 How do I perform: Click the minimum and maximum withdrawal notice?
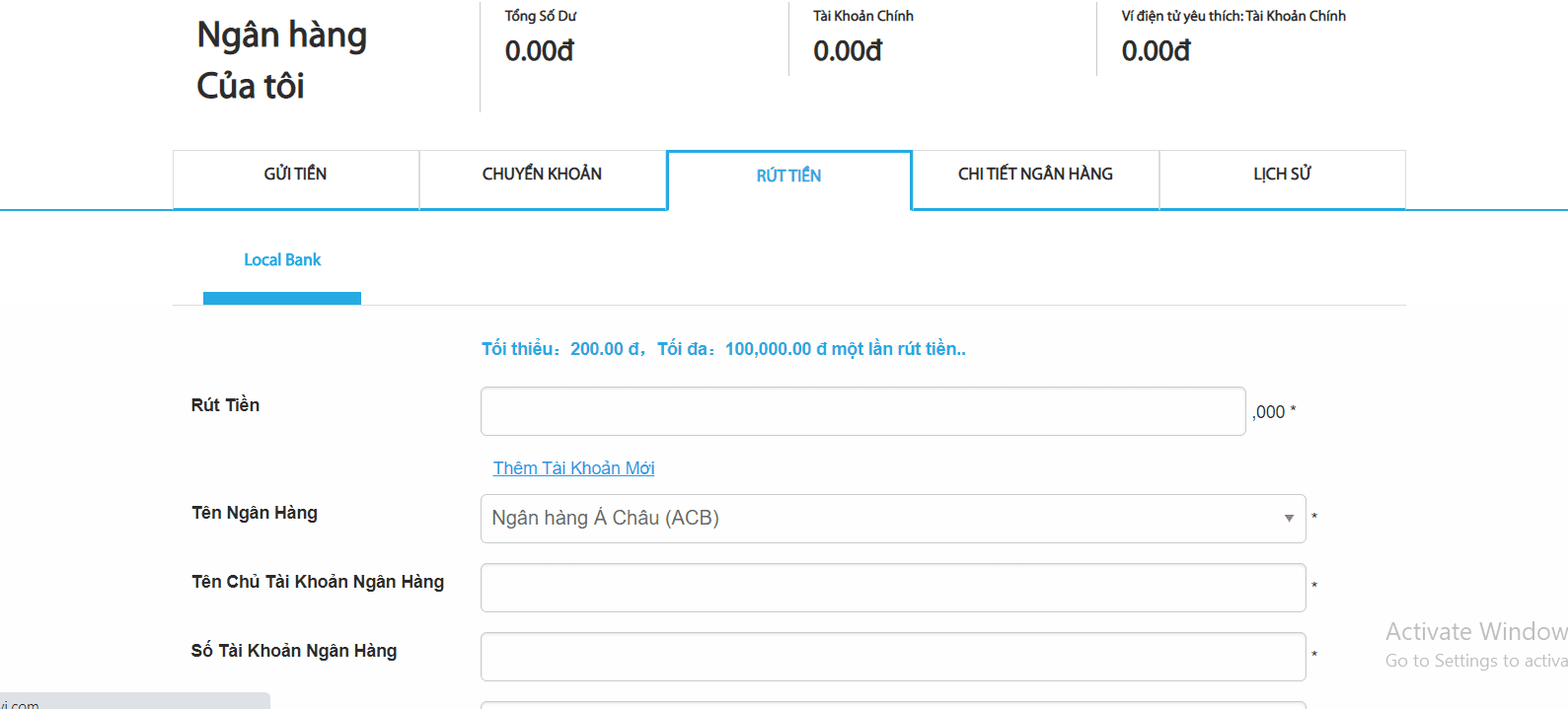[x=723, y=349]
